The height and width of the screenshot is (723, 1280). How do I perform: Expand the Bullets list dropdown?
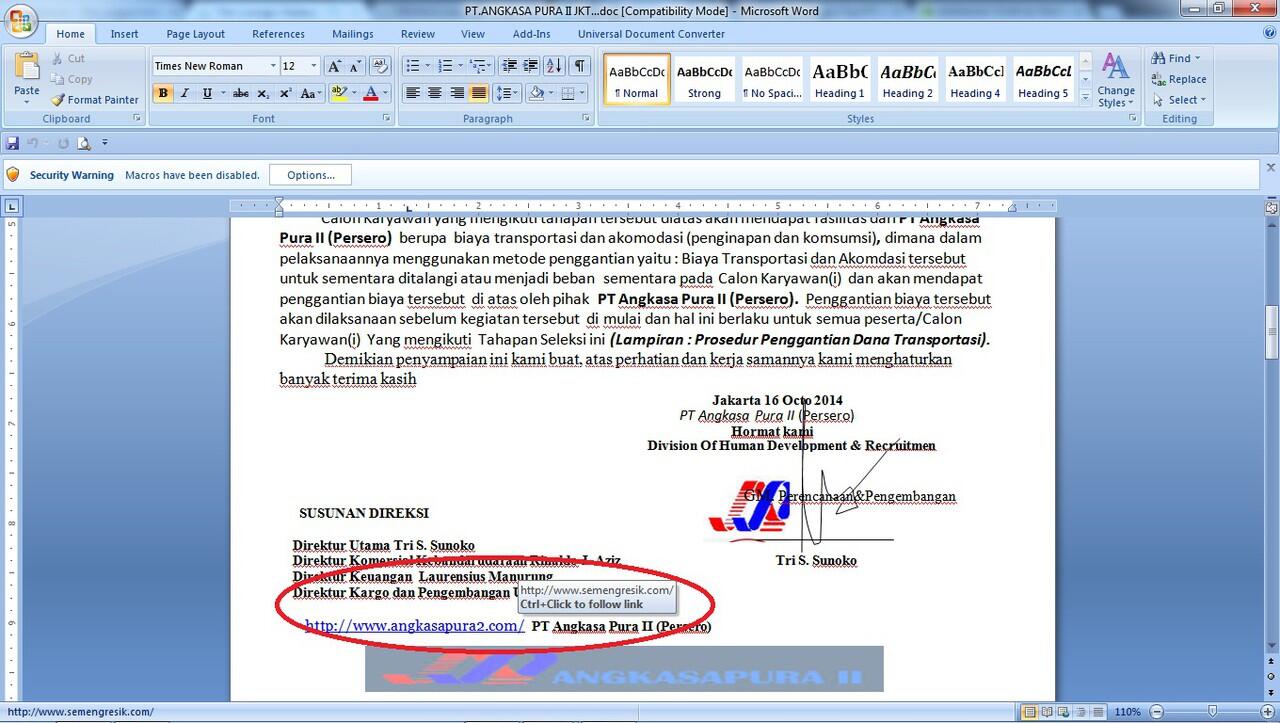(428, 66)
